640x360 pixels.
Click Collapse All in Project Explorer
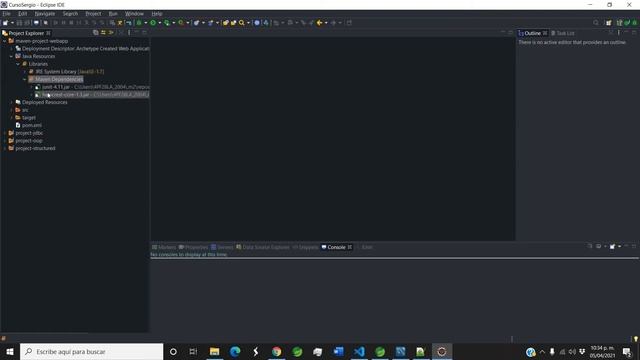pos(96,33)
